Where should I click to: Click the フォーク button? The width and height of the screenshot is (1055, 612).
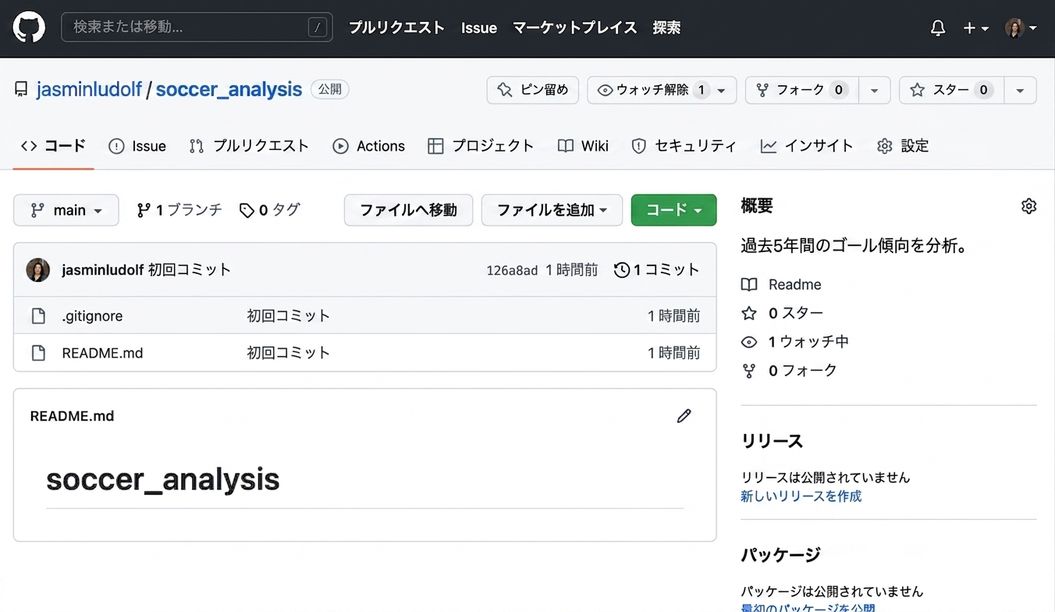point(801,89)
